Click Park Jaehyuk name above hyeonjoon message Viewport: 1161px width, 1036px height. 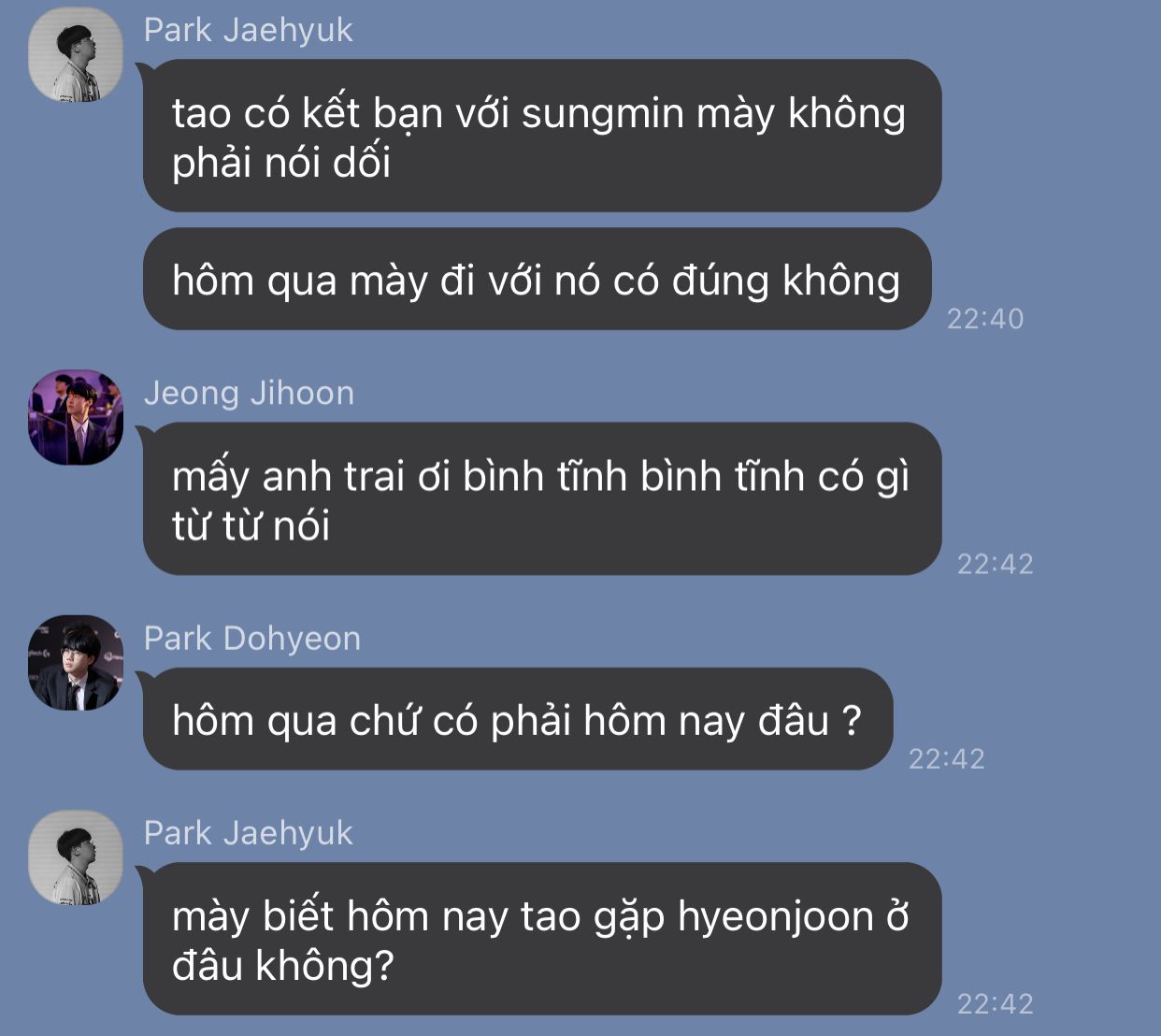[x=248, y=833]
